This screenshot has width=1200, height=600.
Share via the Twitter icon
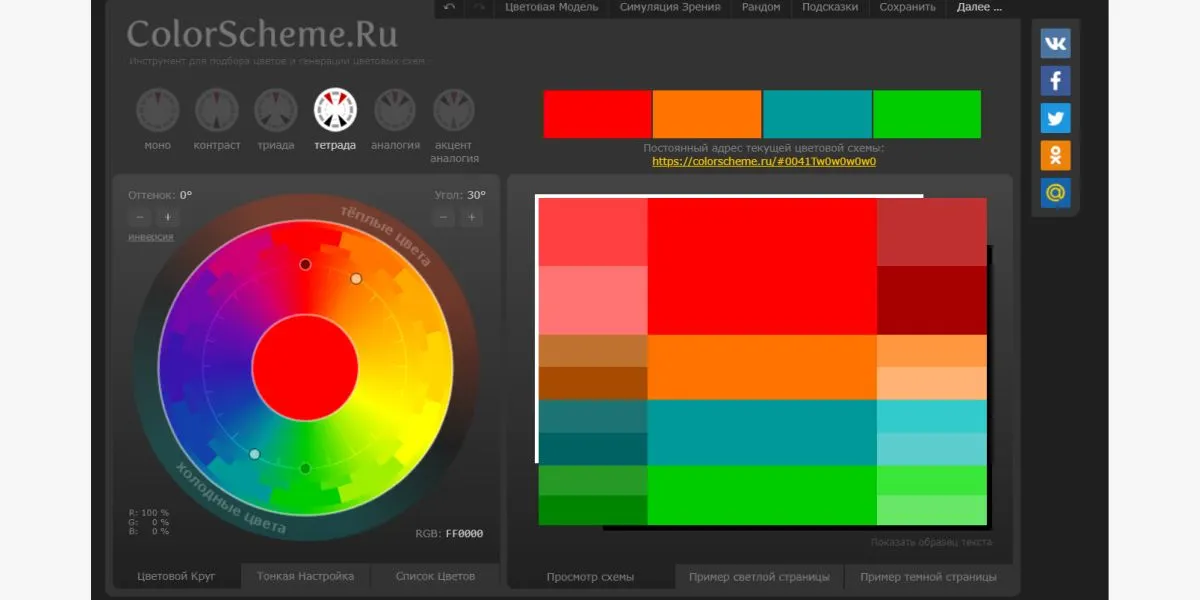(1055, 118)
